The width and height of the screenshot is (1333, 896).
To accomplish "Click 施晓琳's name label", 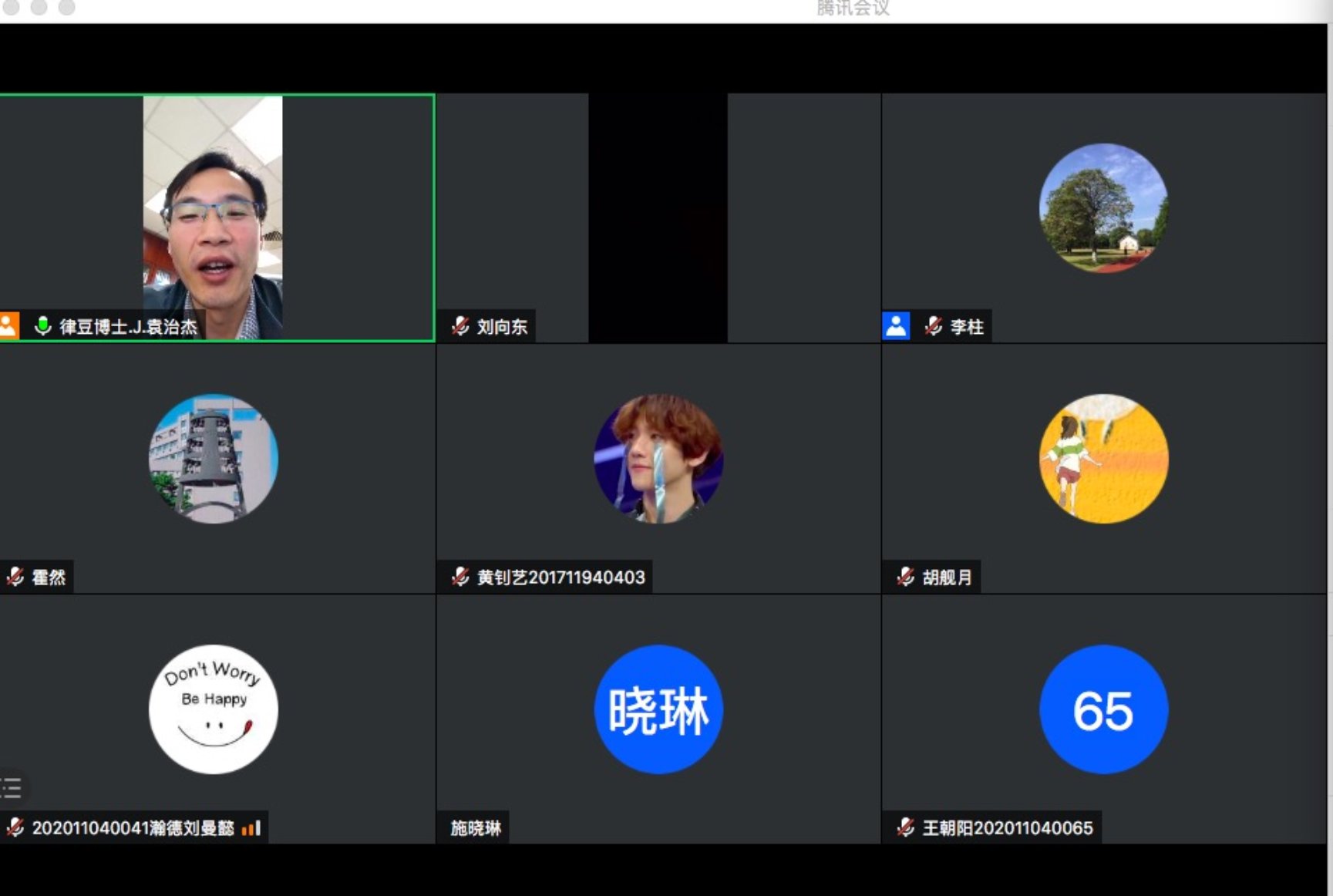I will coord(474,829).
